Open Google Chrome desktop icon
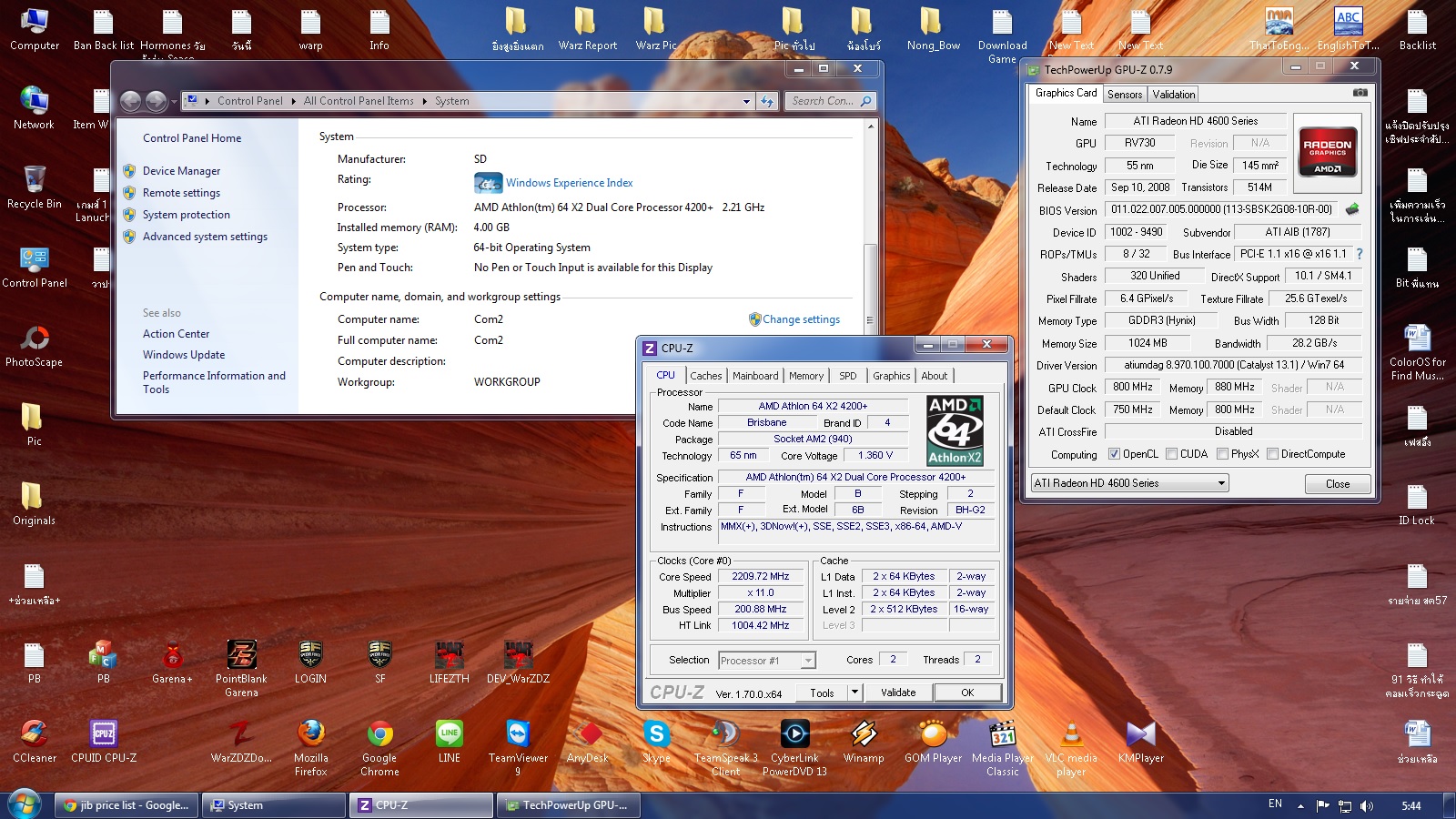This screenshot has width=1456, height=819. (379, 734)
